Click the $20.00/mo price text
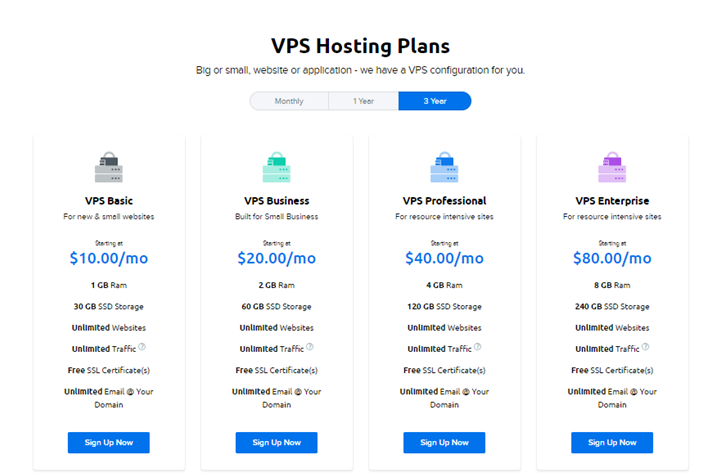Screen dimensions: 716x474 tap(276, 258)
